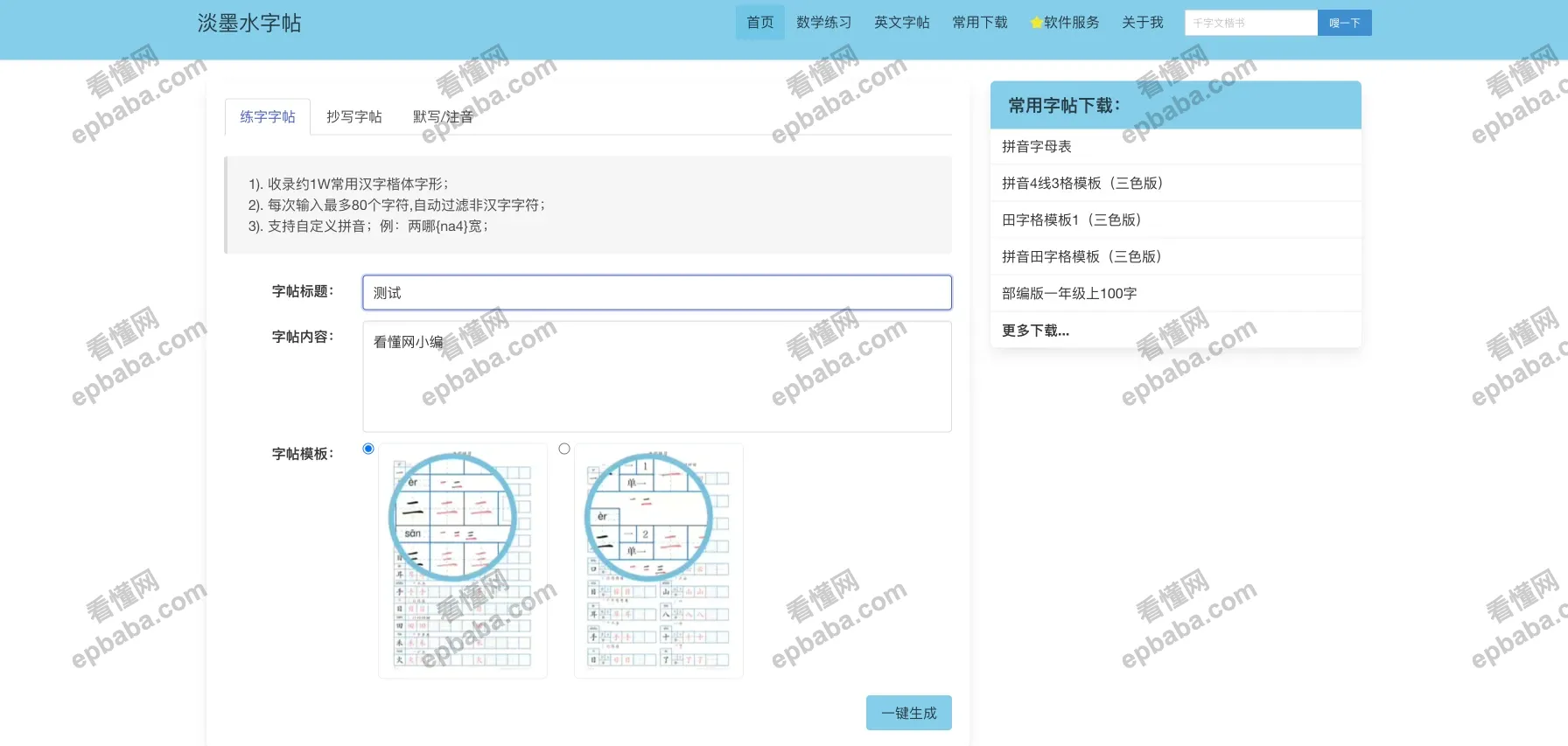Click the 字帖模板 label

click(x=303, y=454)
